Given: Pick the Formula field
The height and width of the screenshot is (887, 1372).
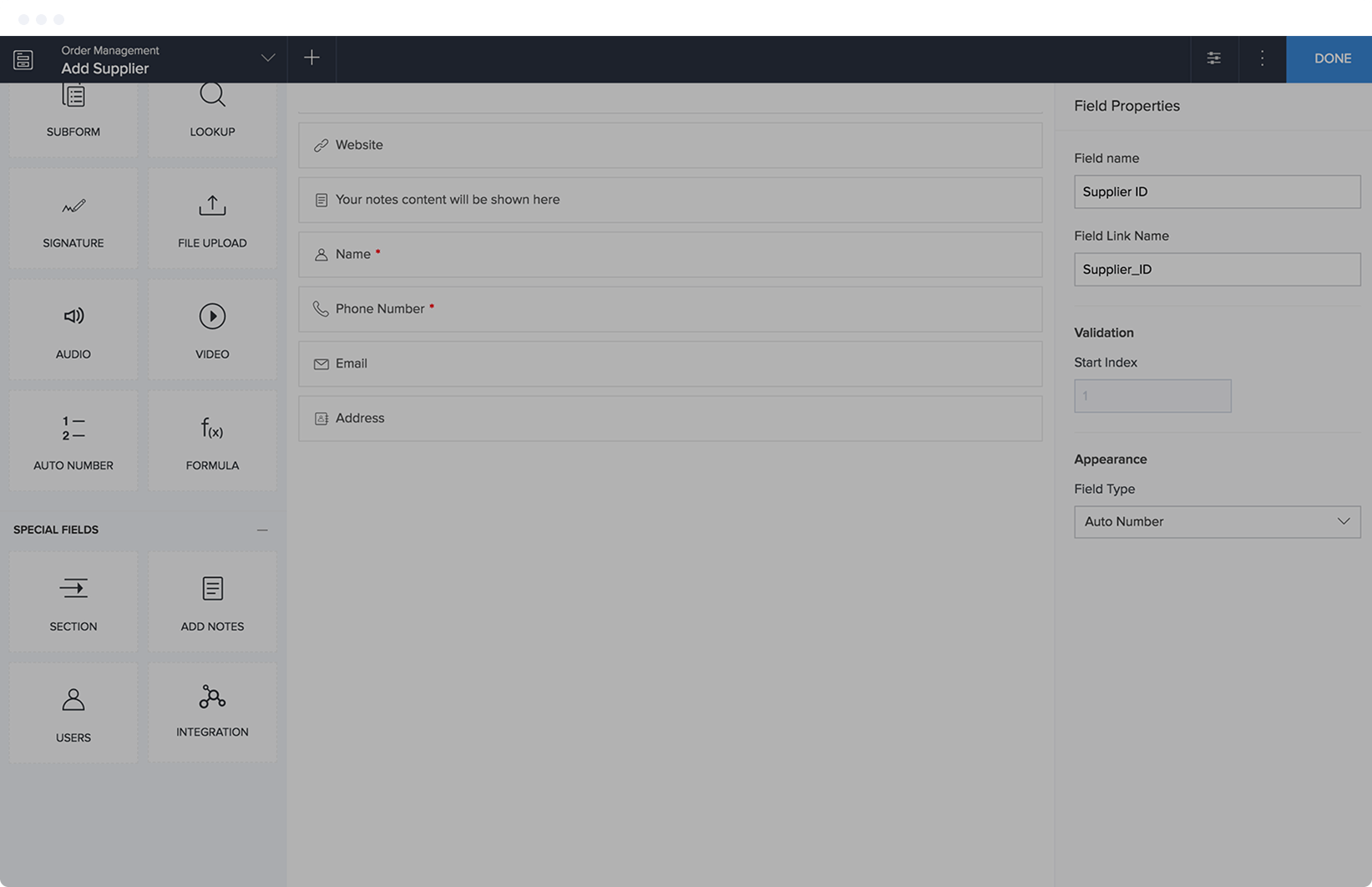Looking at the screenshot, I should click(x=212, y=441).
